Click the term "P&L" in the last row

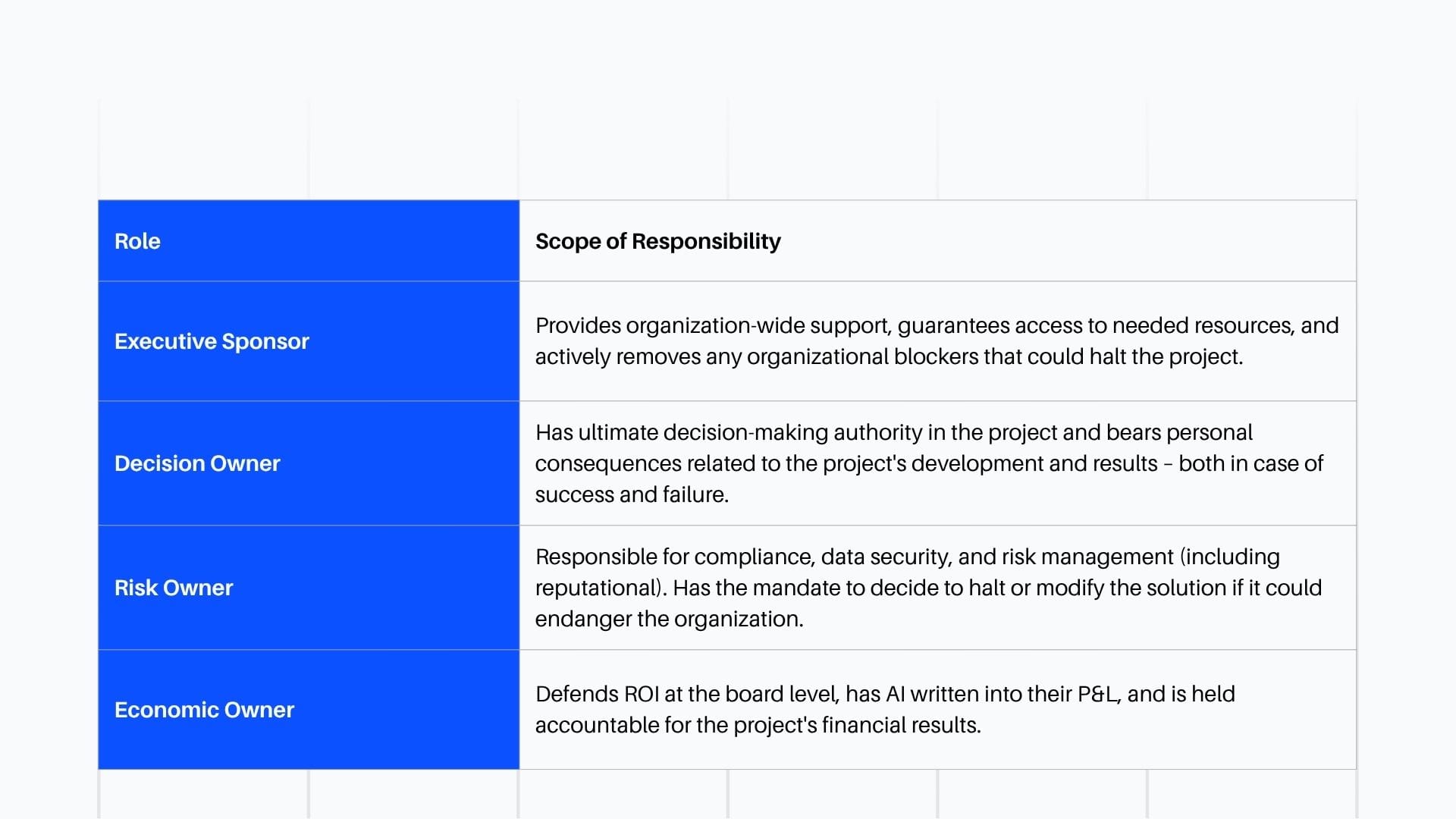(x=1097, y=694)
